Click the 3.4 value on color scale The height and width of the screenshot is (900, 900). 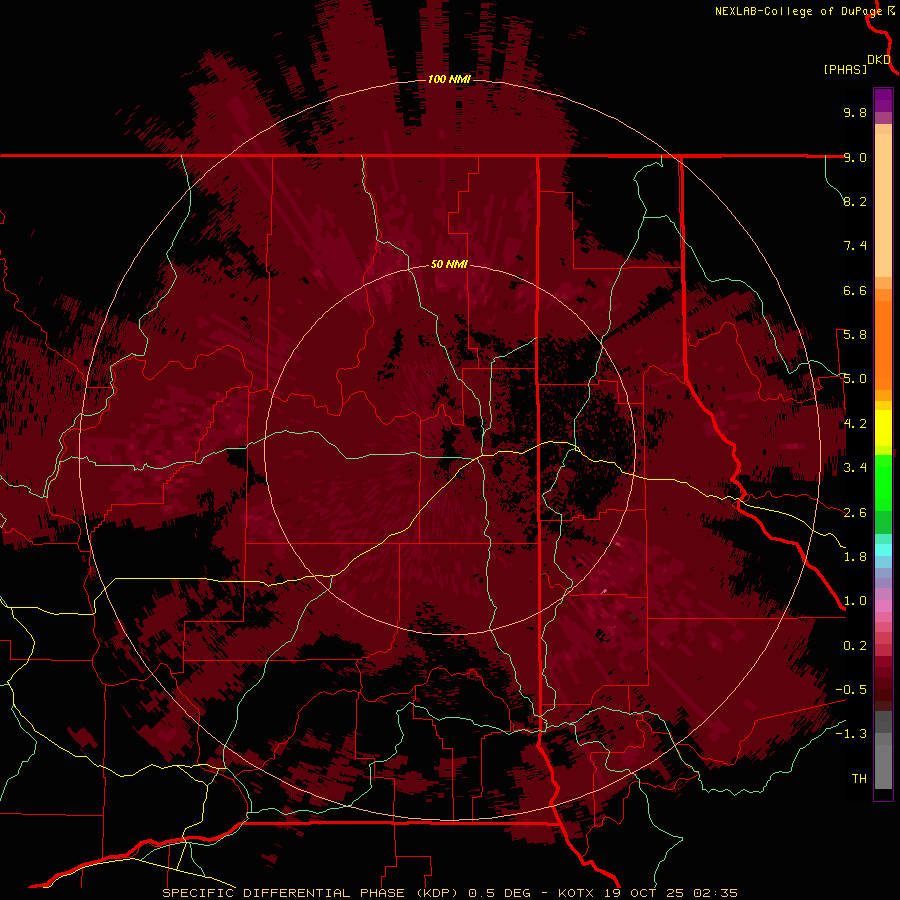[855, 468]
